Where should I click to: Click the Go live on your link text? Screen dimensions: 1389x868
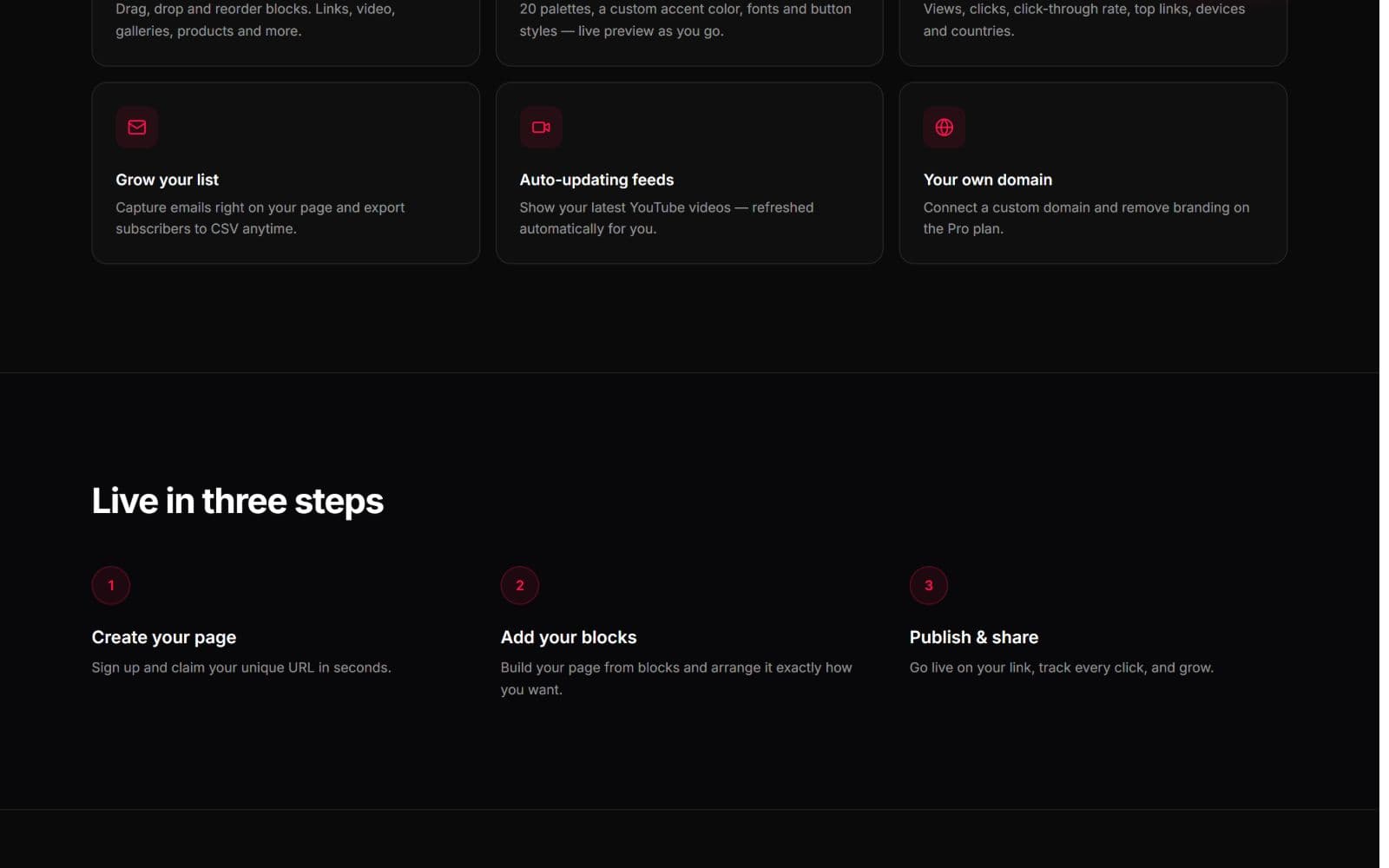point(1062,667)
